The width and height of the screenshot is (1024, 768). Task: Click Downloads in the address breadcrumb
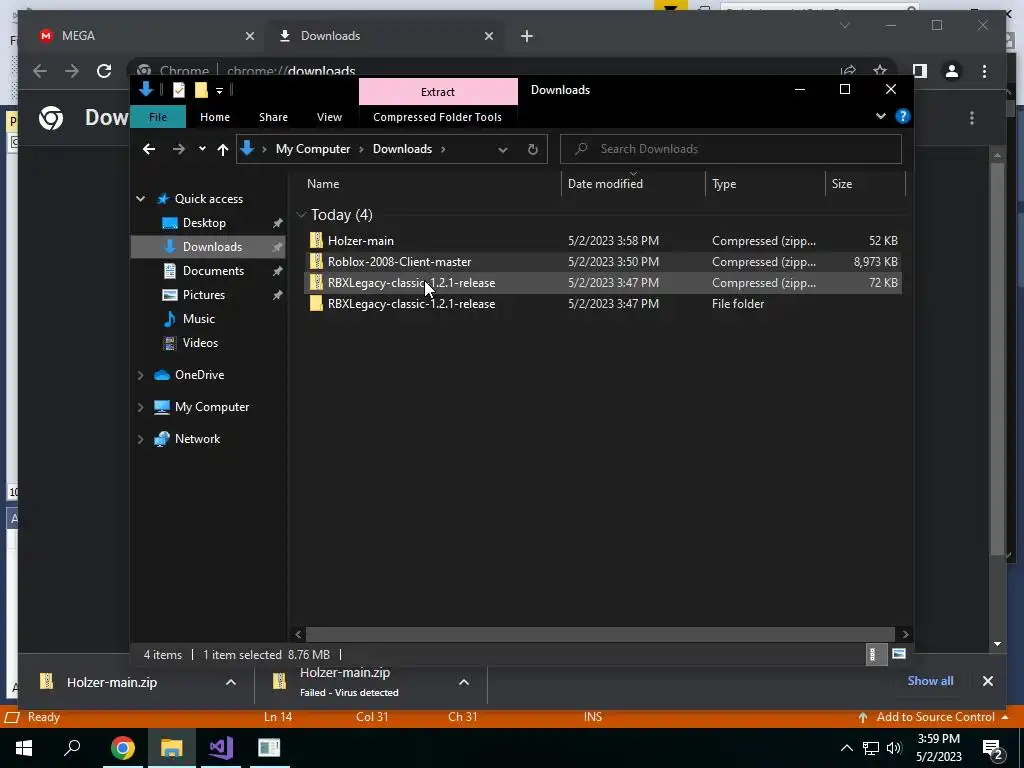click(x=402, y=149)
